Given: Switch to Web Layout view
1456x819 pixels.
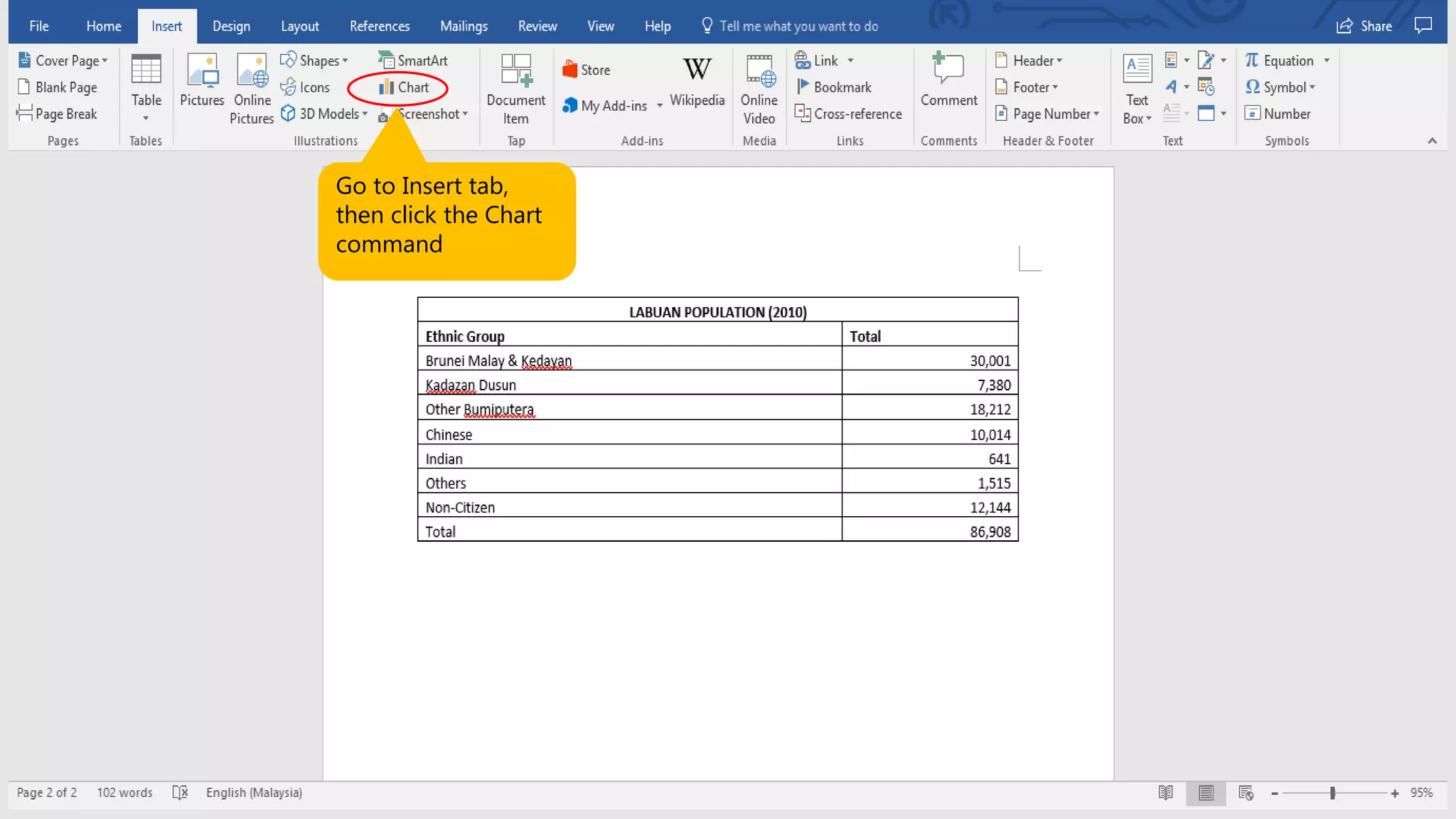Looking at the screenshot, I should click(x=1246, y=793).
